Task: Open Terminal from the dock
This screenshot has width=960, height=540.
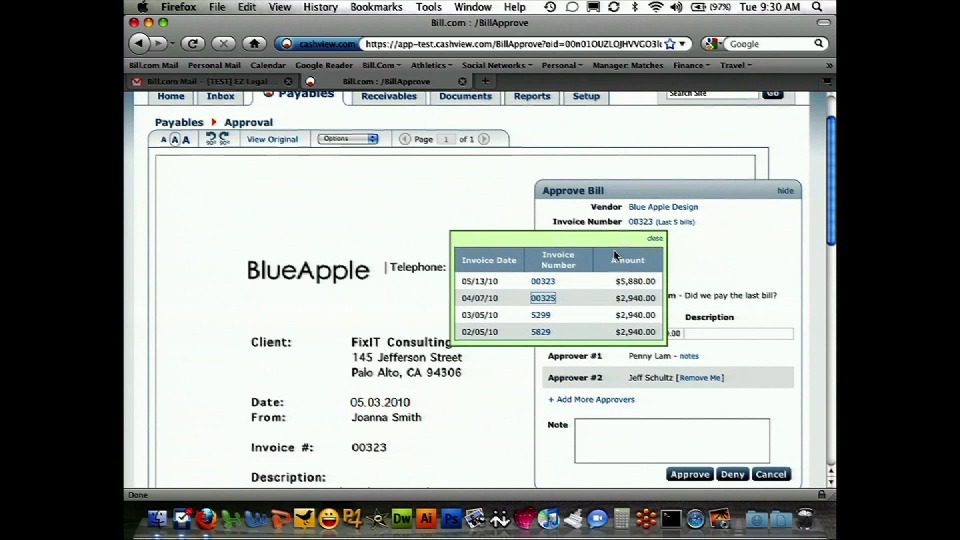Action: tap(670, 519)
